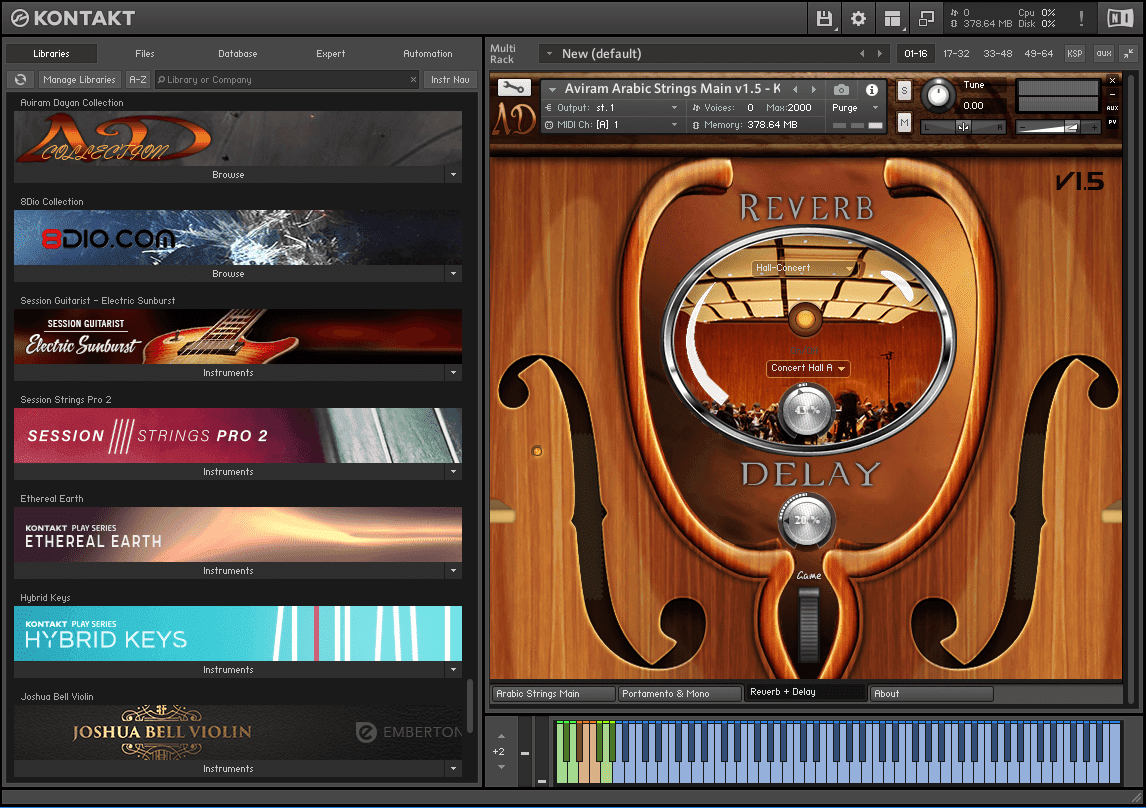Open Hybrid Keys Instruments

[x=229, y=669]
